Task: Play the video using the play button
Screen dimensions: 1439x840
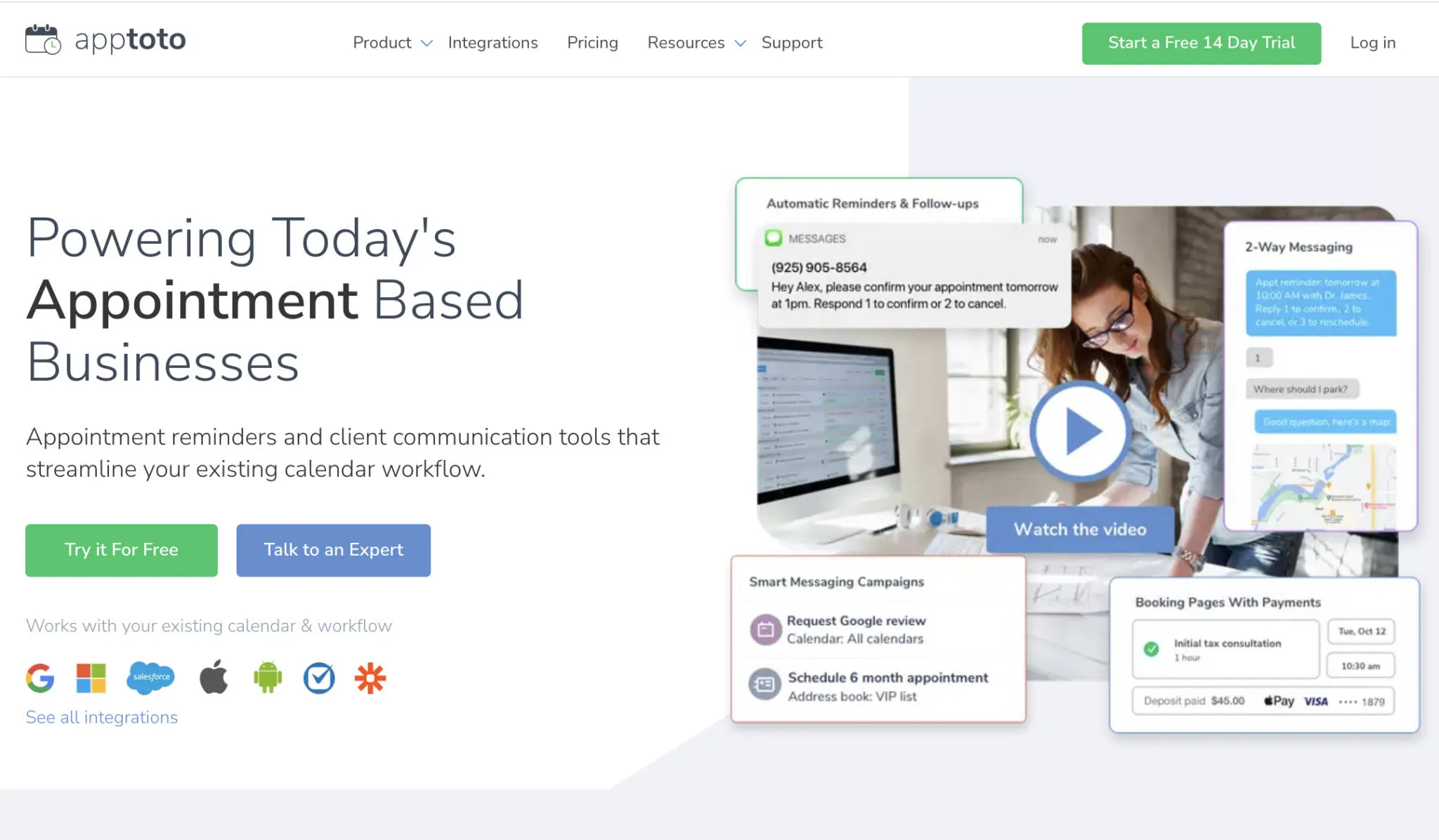Action: (x=1079, y=431)
